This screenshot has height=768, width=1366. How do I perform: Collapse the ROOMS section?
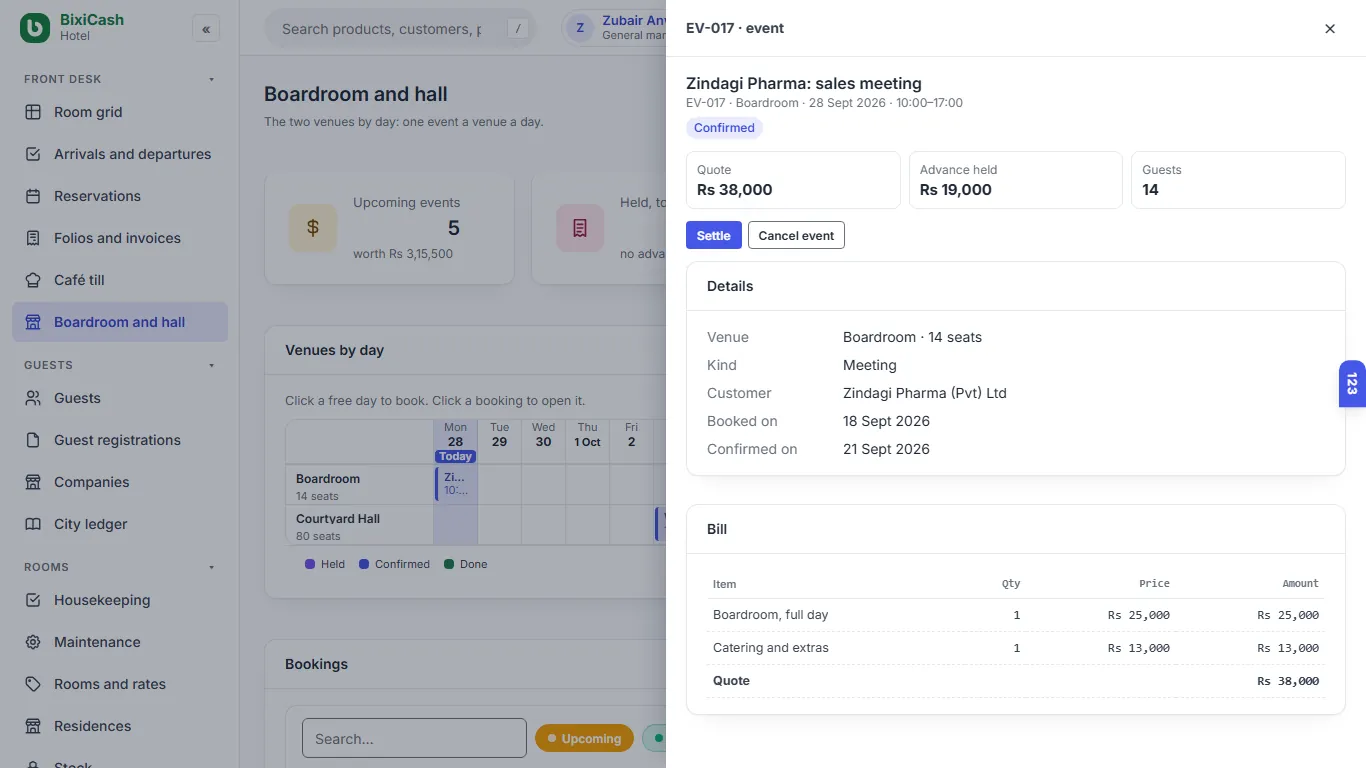tap(211, 567)
